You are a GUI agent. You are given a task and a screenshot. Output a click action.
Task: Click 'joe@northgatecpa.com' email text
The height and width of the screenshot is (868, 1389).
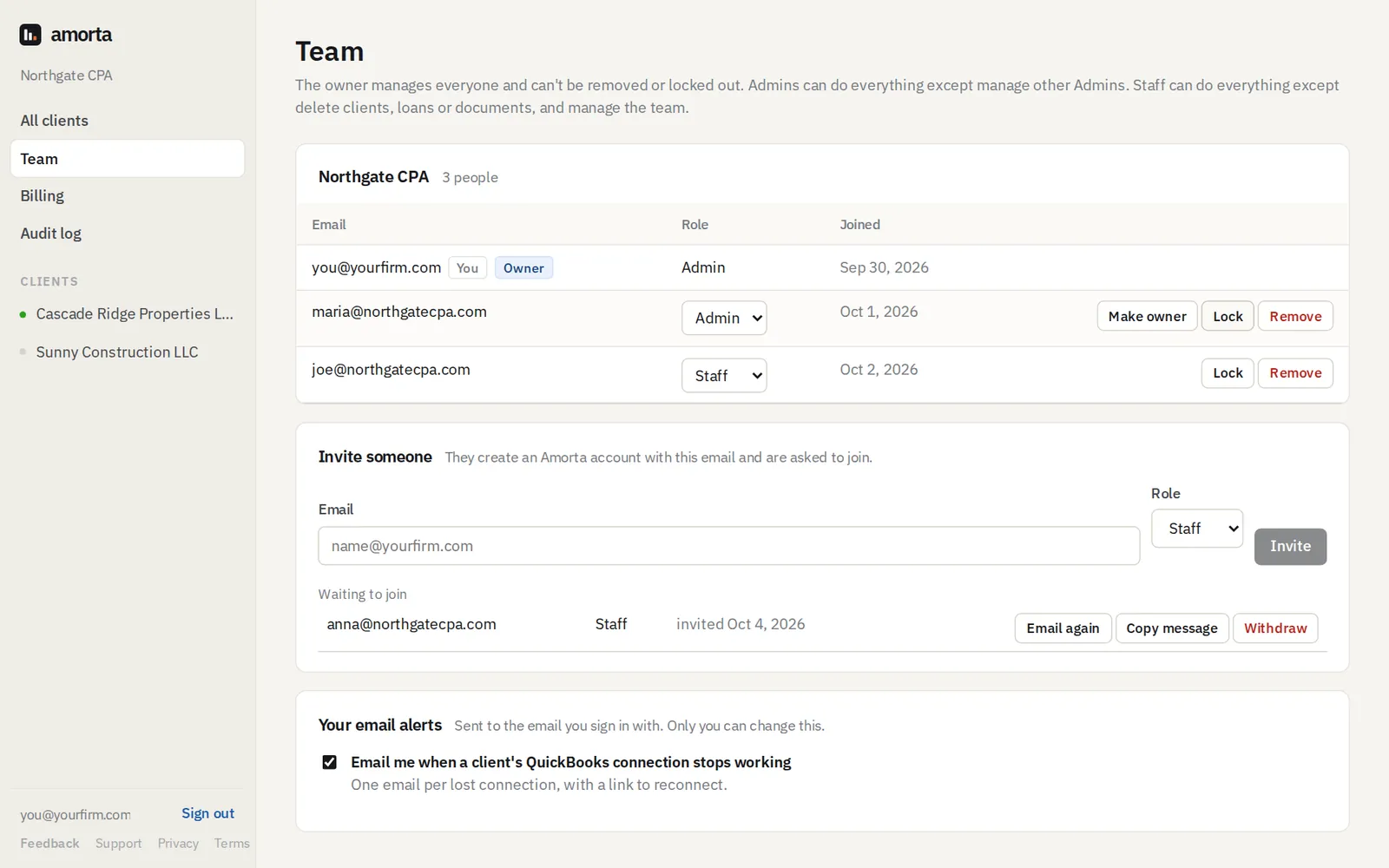[x=391, y=370]
